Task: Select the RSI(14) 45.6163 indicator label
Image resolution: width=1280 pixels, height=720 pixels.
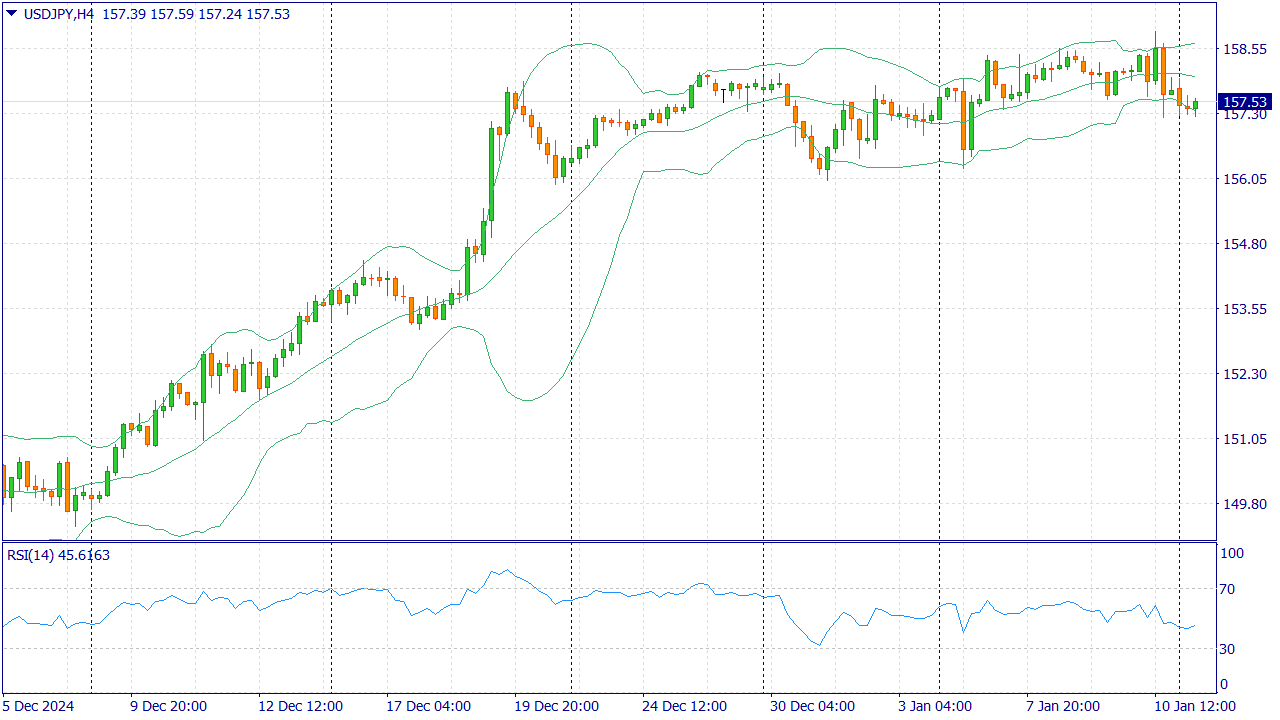Action: [58, 555]
